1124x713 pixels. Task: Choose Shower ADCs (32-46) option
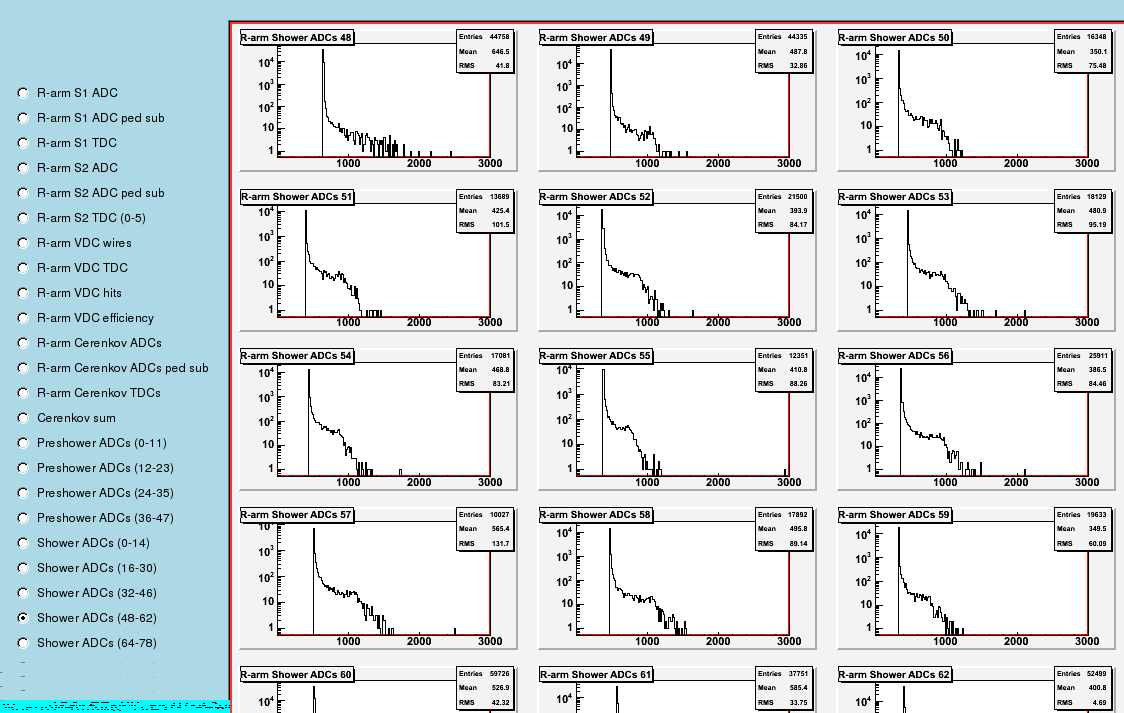[x=23, y=593]
